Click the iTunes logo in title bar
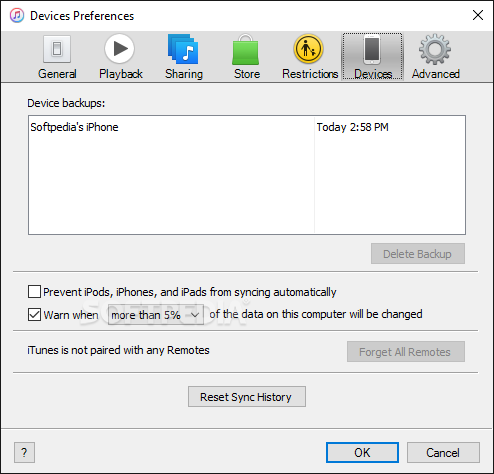This screenshot has width=494, height=474. (17, 15)
